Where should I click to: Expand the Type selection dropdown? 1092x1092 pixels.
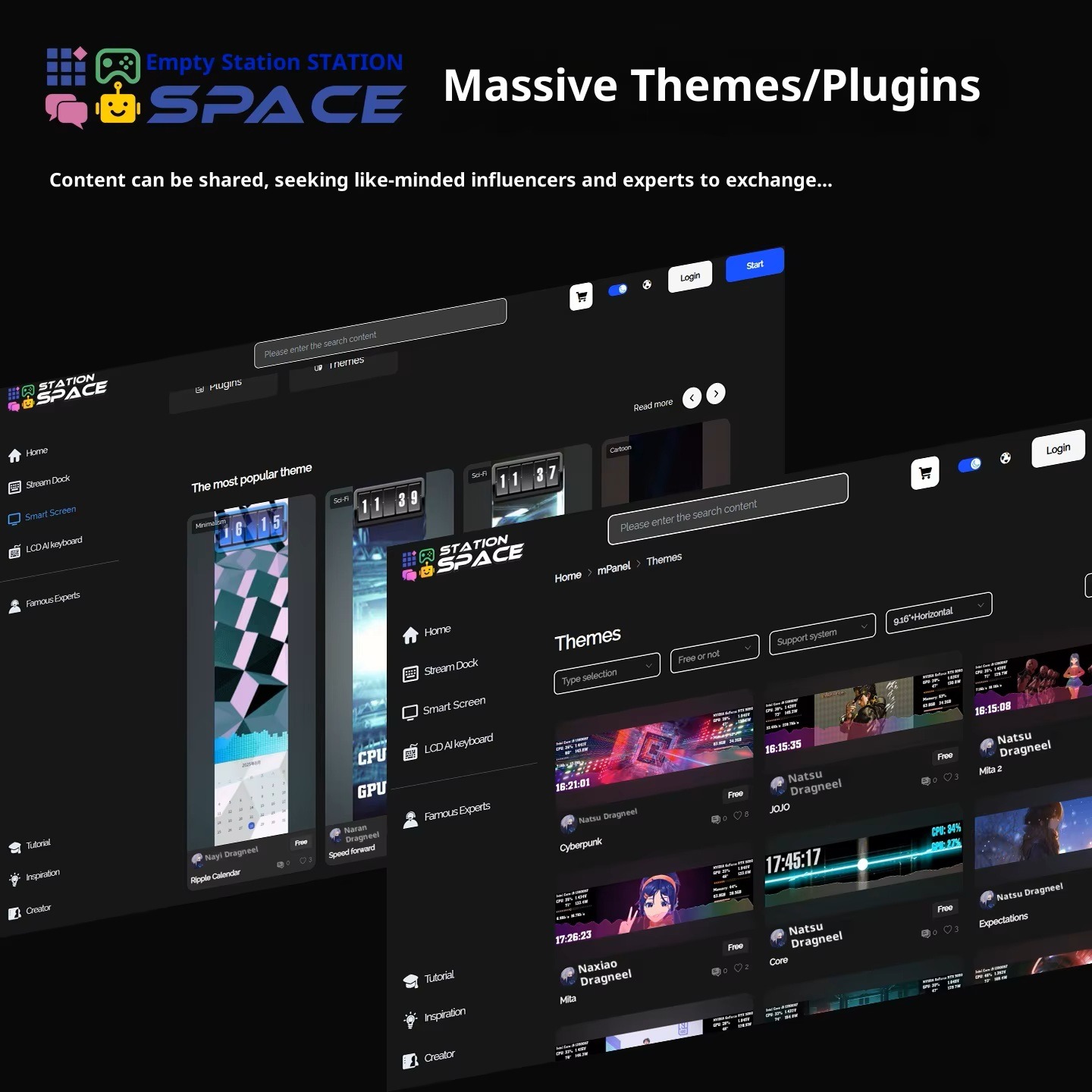(606, 673)
